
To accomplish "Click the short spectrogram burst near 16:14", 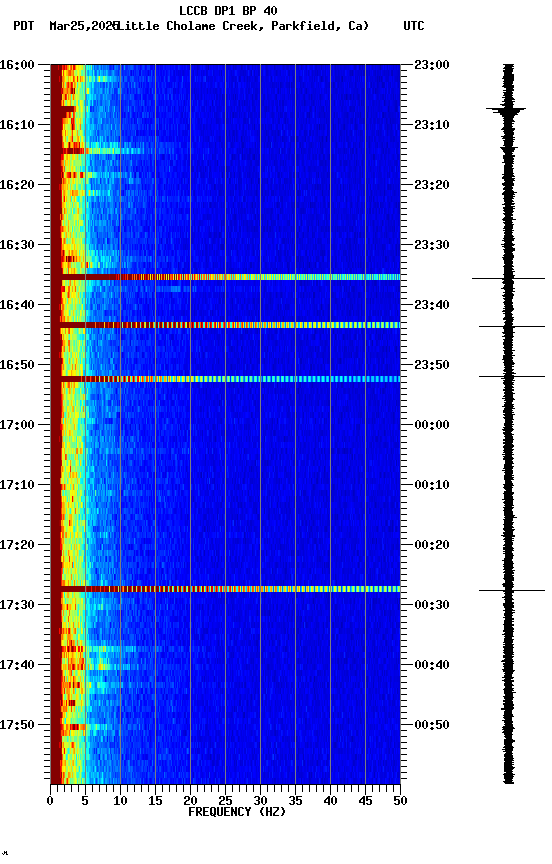I will [102, 150].
